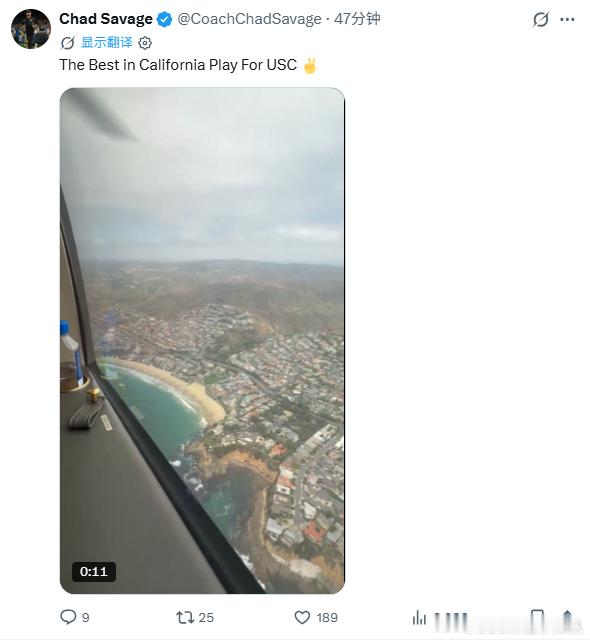Viewport: 590px width, 641px height.
Task: Open the view analytics bar chart icon
Action: (x=419, y=617)
